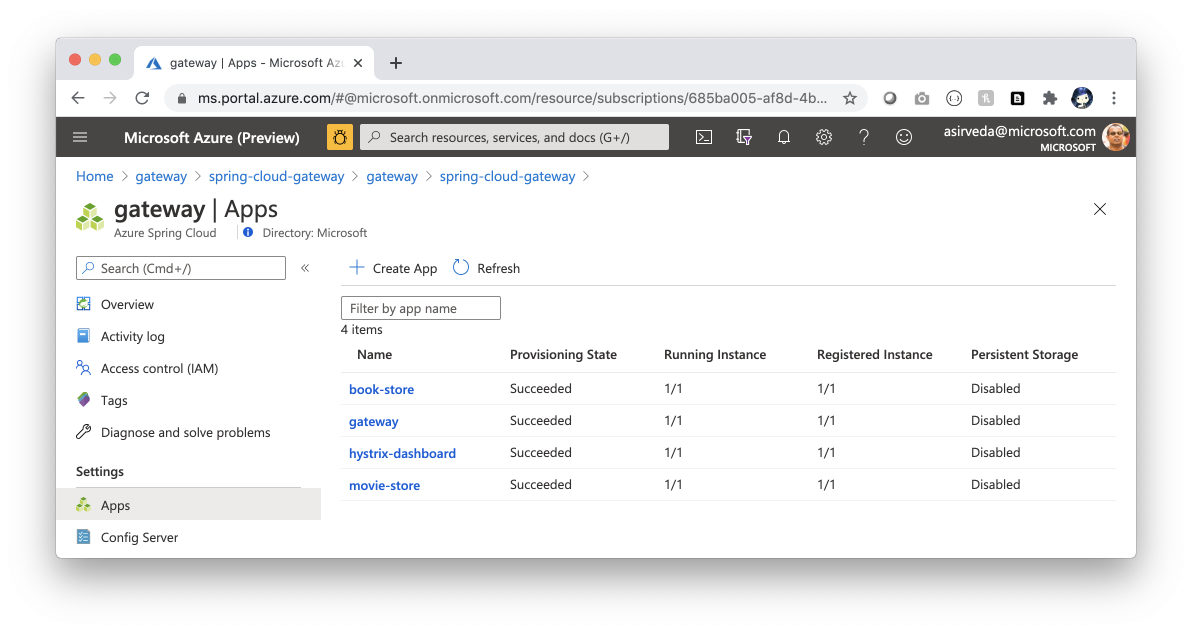Click the browser address bar
The height and width of the screenshot is (632, 1192).
[512, 98]
